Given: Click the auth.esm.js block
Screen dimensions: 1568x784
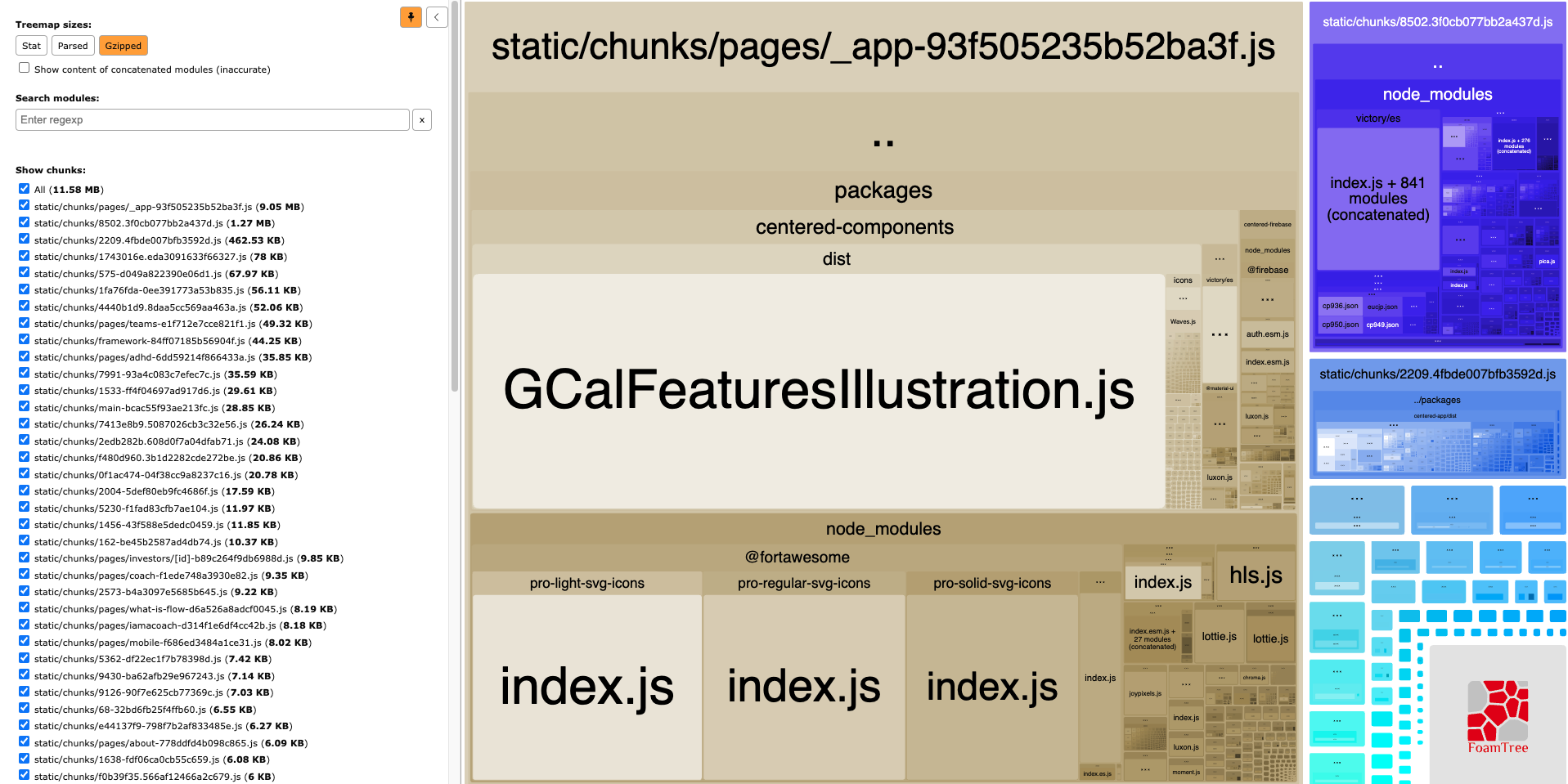Looking at the screenshot, I should [1268, 334].
